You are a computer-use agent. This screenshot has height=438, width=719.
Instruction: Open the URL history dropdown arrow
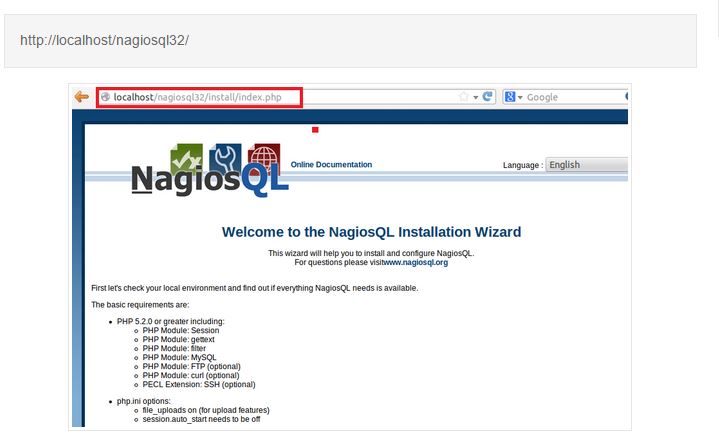(x=475, y=98)
